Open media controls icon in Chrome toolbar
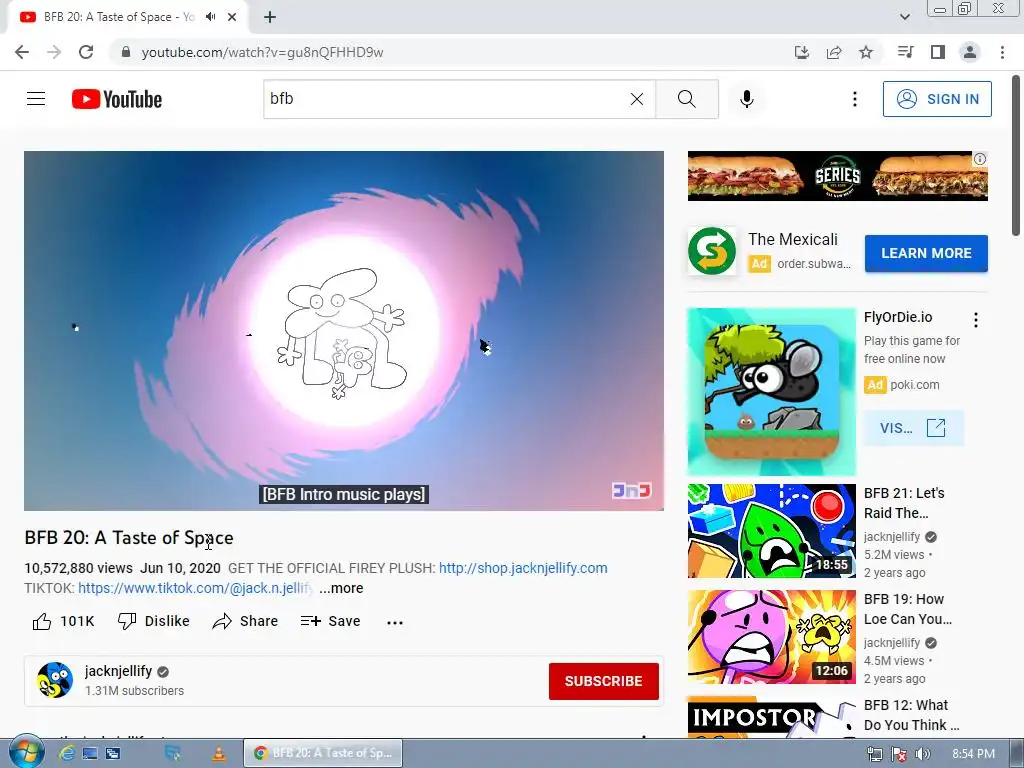Image resolution: width=1024 pixels, height=768 pixels. click(x=905, y=52)
